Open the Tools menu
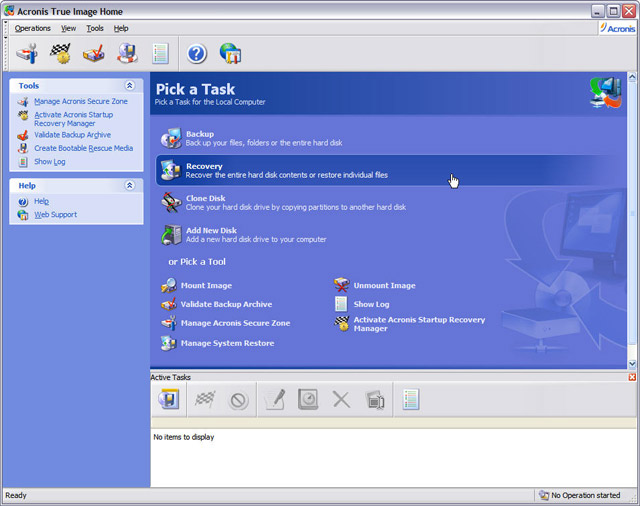Screen dimensions: 640x506 95,28
